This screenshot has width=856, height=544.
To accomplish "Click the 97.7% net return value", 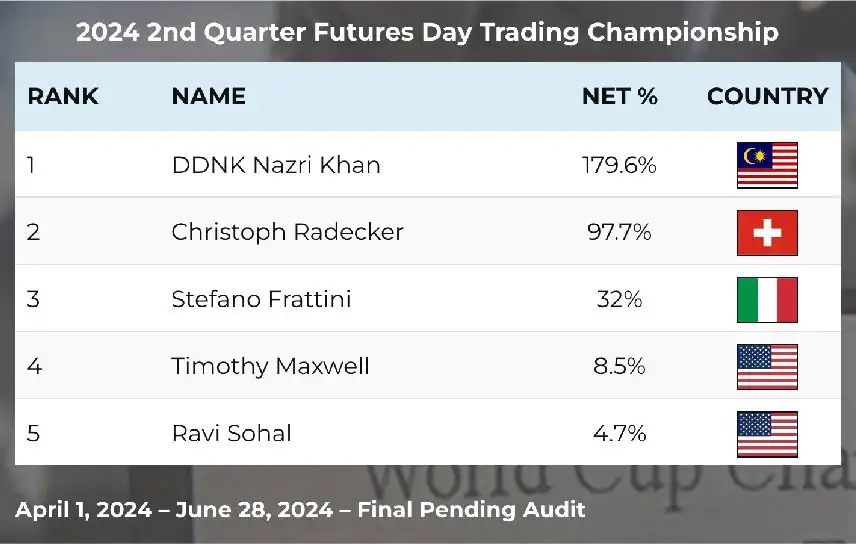I will pos(619,232).
